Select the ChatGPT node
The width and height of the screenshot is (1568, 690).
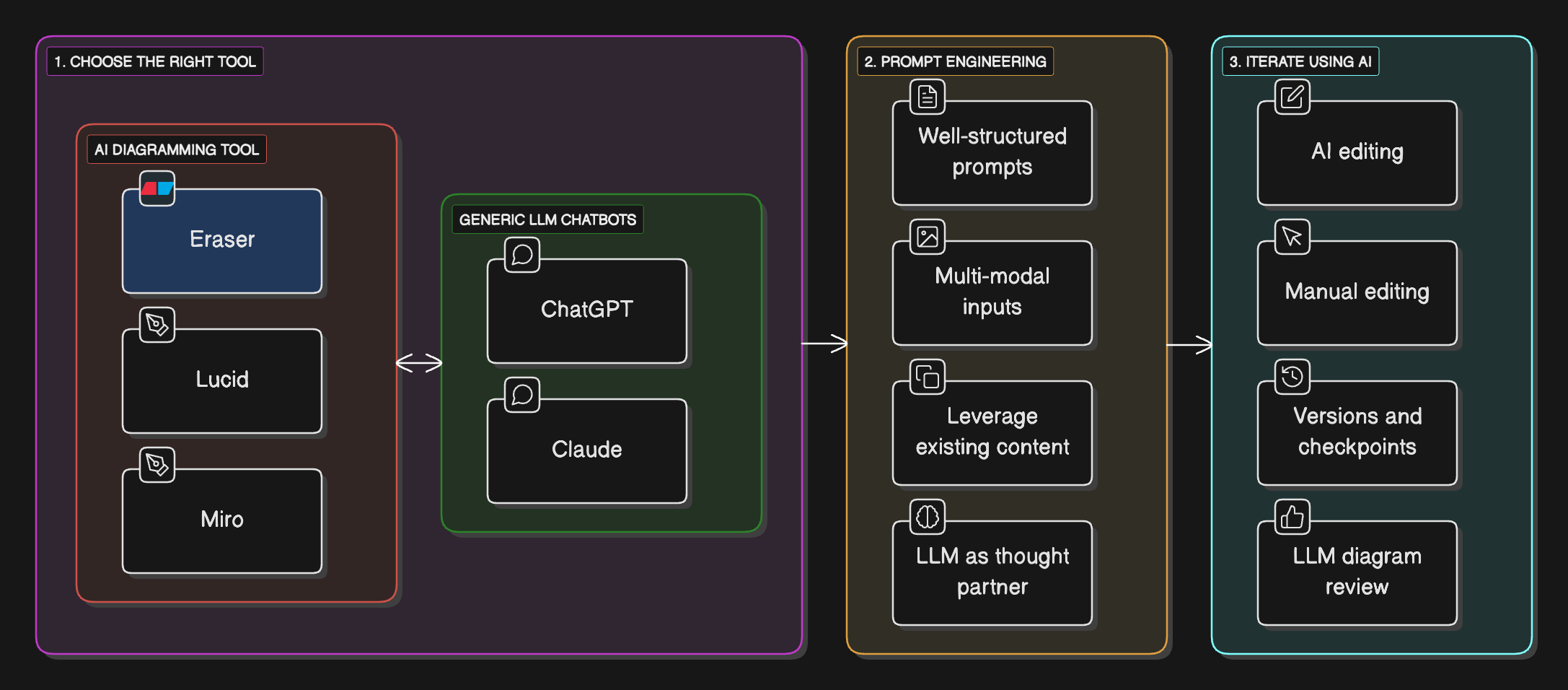point(587,311)
